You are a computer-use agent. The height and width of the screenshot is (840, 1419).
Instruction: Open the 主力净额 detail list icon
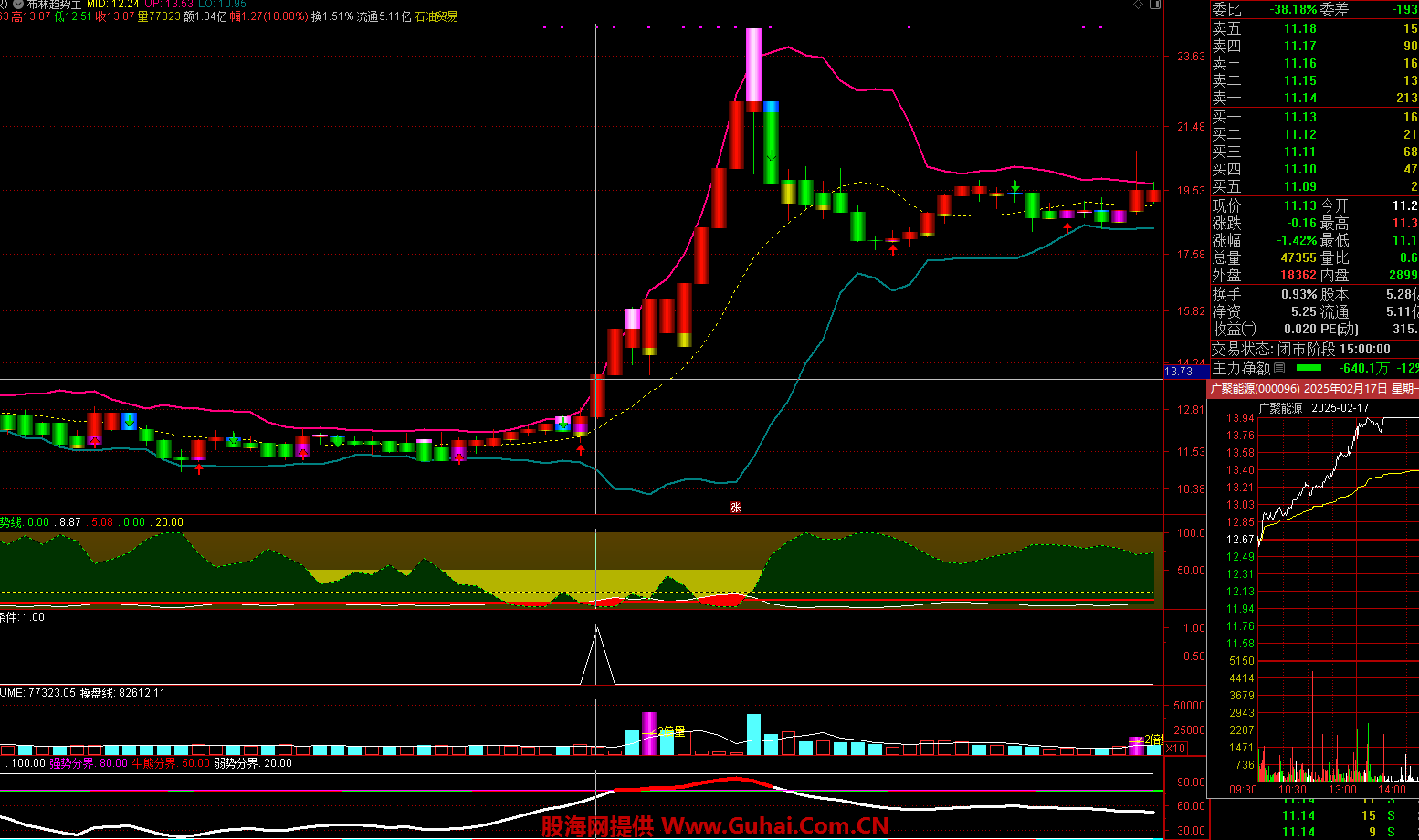[1279, 368]
